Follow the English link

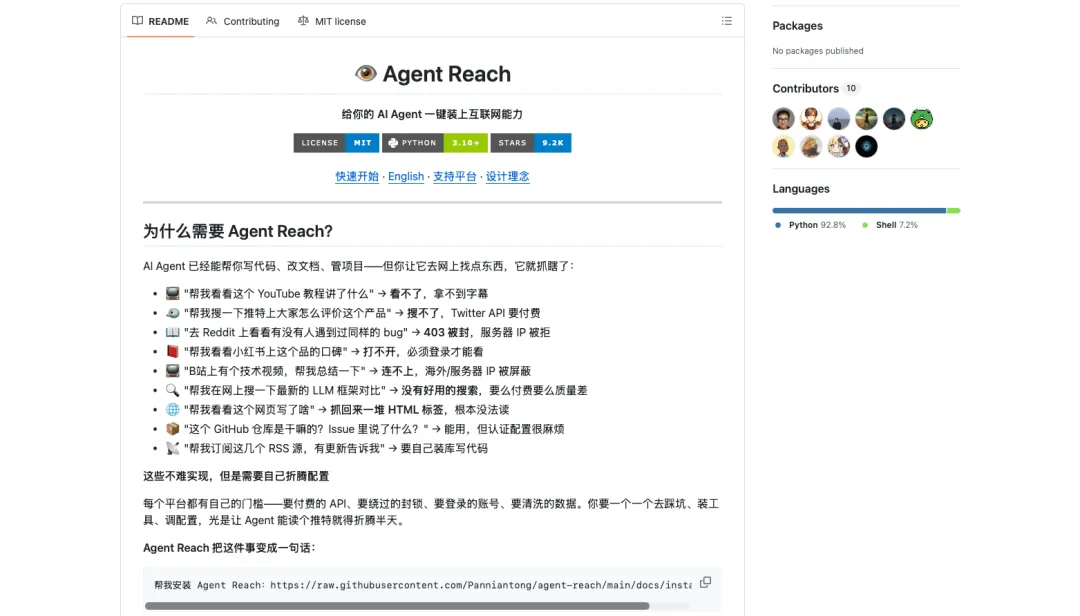(x=406, y=176)
